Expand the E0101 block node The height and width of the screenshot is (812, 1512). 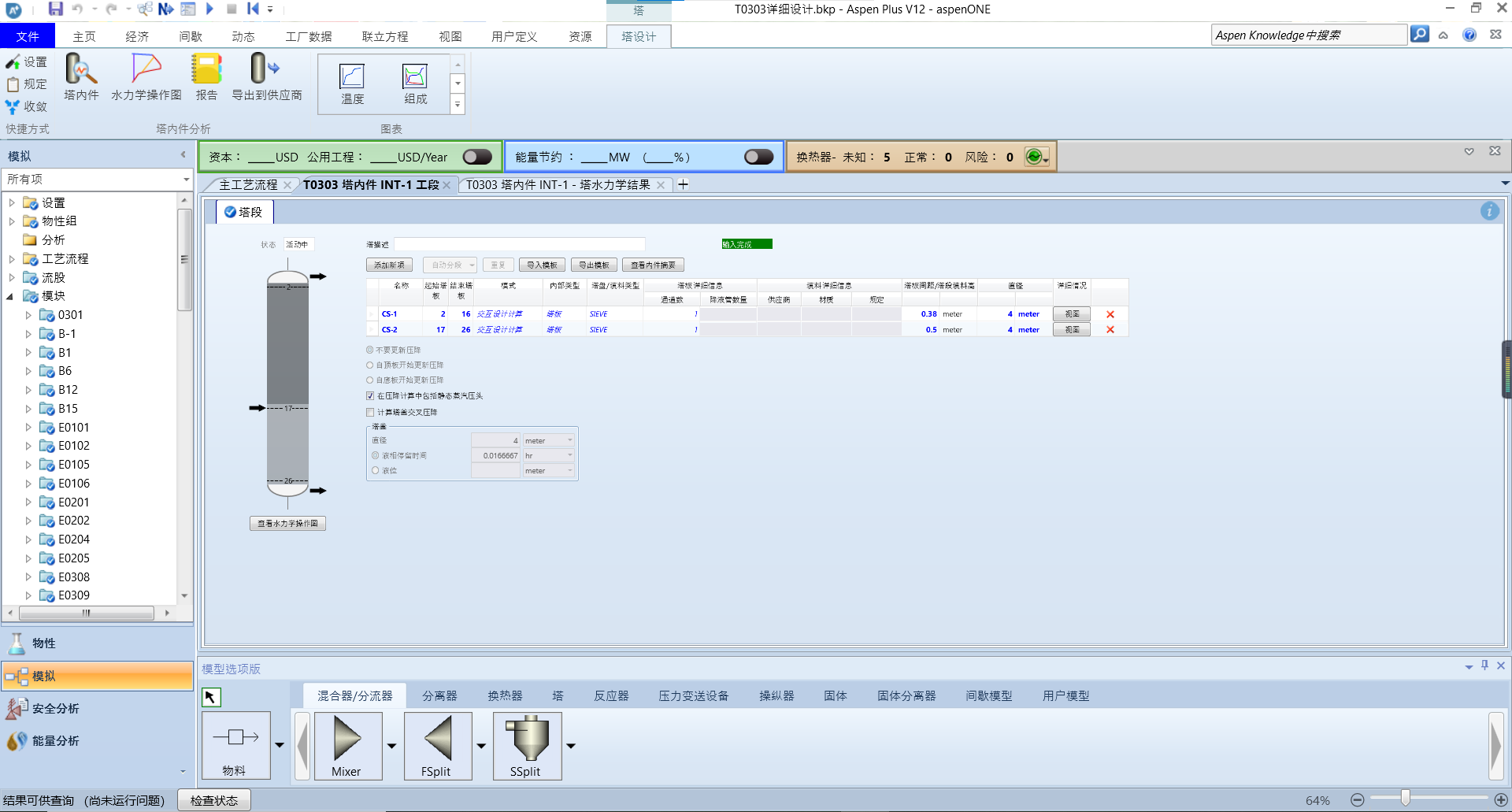pyautogui.click(x=28, y=428)
